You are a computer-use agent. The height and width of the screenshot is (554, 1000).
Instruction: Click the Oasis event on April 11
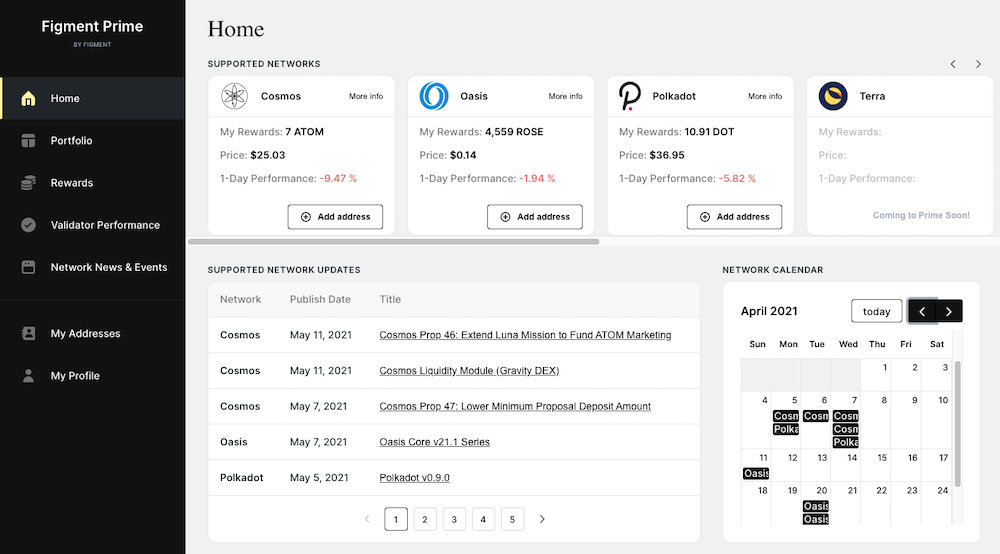click(756, 473)
